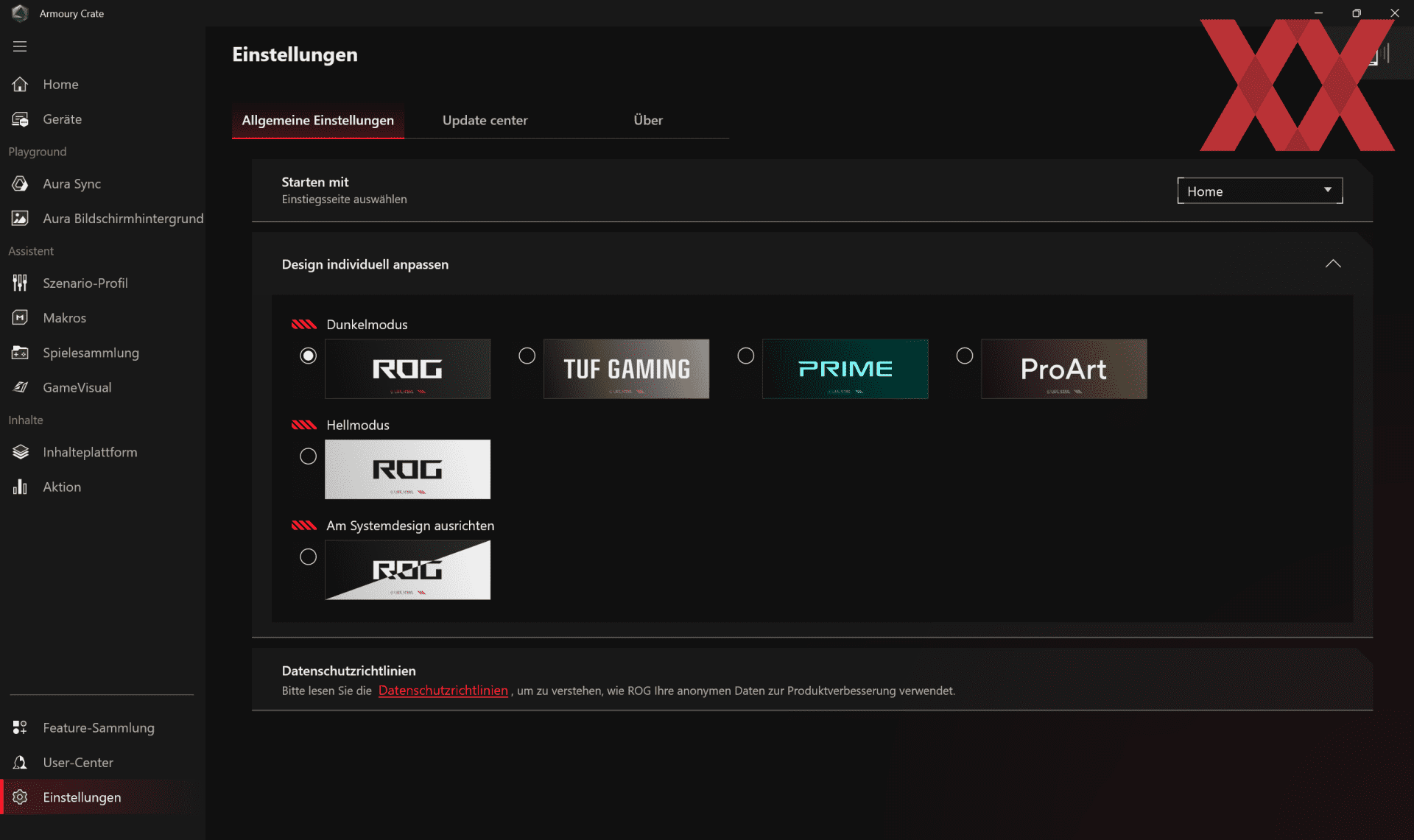Open Spielesammlung in the sidebar
1414x840 pixels.
point(91,353)
